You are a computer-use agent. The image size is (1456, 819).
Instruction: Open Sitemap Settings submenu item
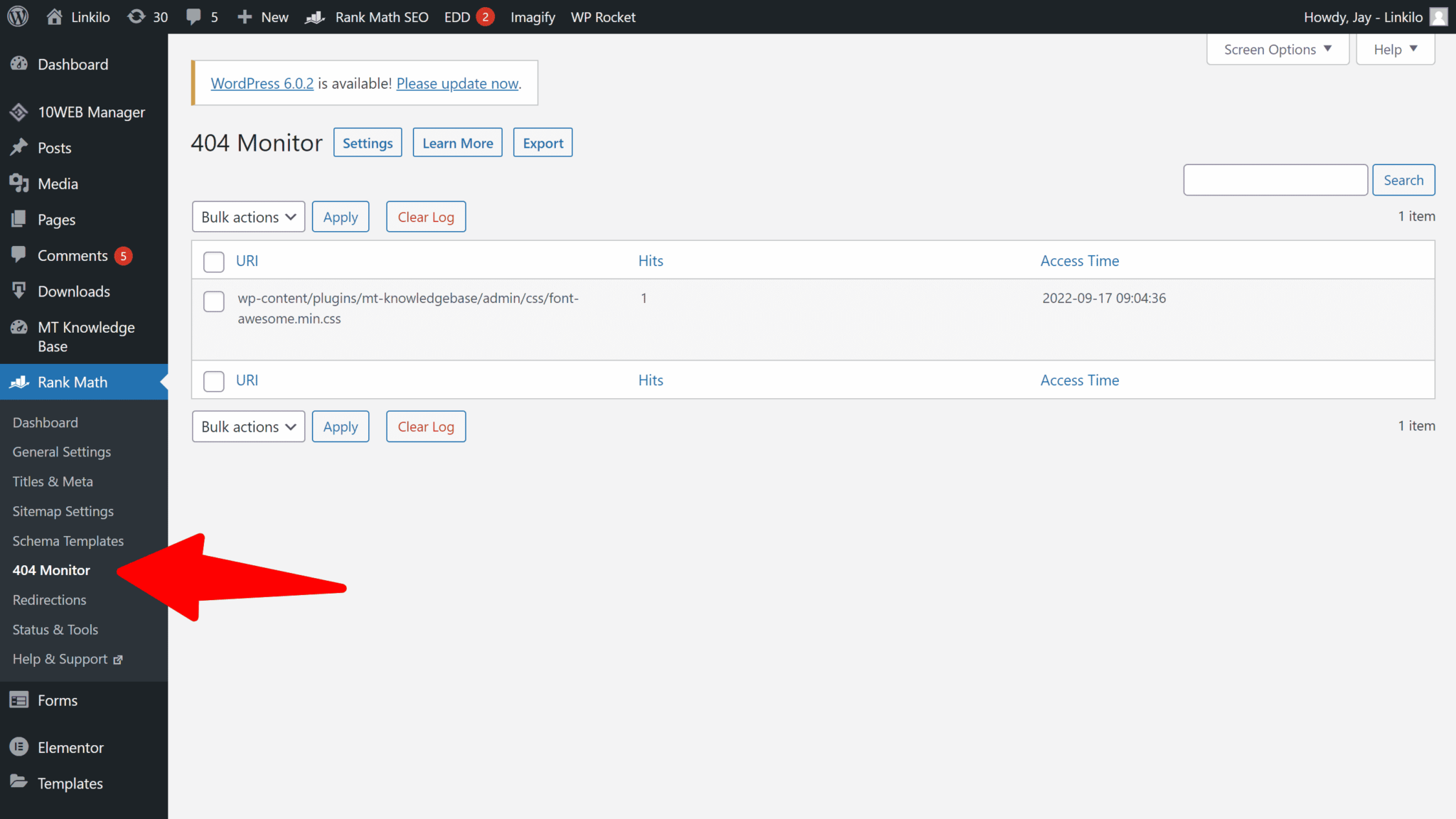63,511
